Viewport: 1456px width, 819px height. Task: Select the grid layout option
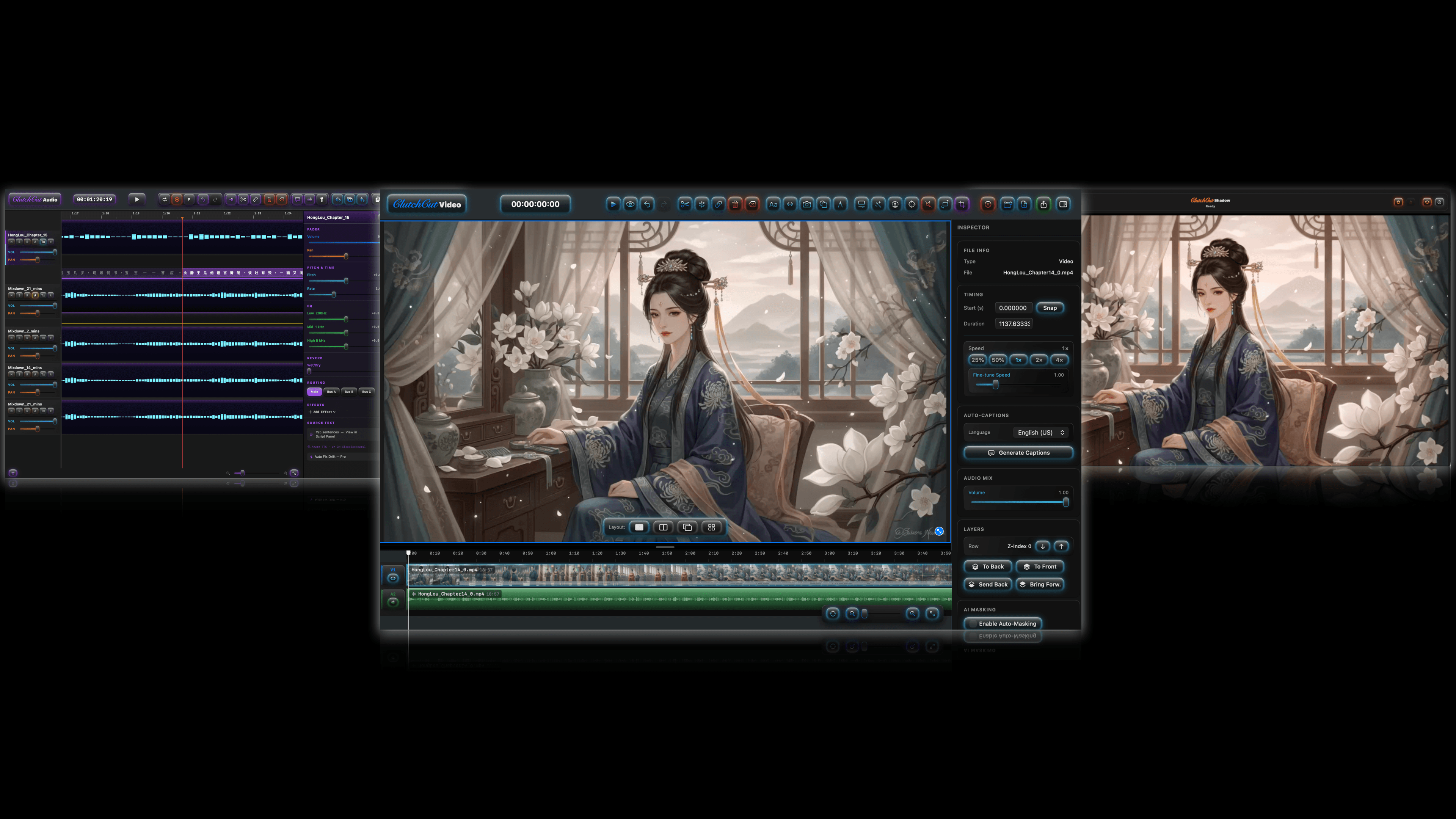click(712, 527)
